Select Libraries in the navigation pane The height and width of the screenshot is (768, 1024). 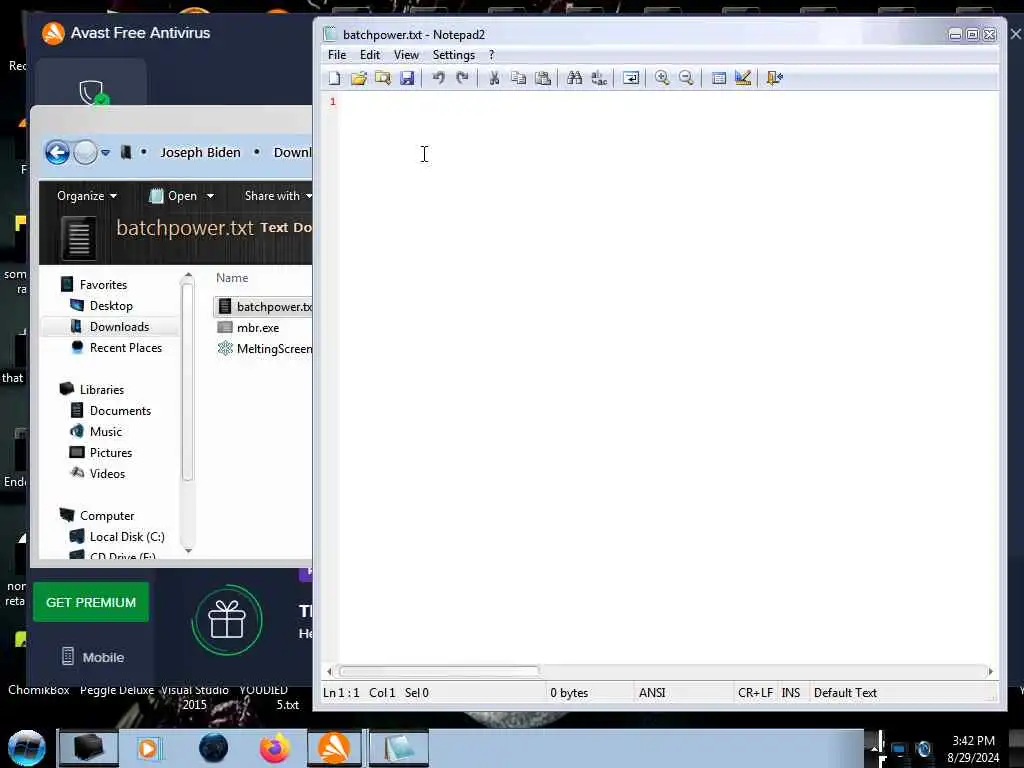(101, 390)
